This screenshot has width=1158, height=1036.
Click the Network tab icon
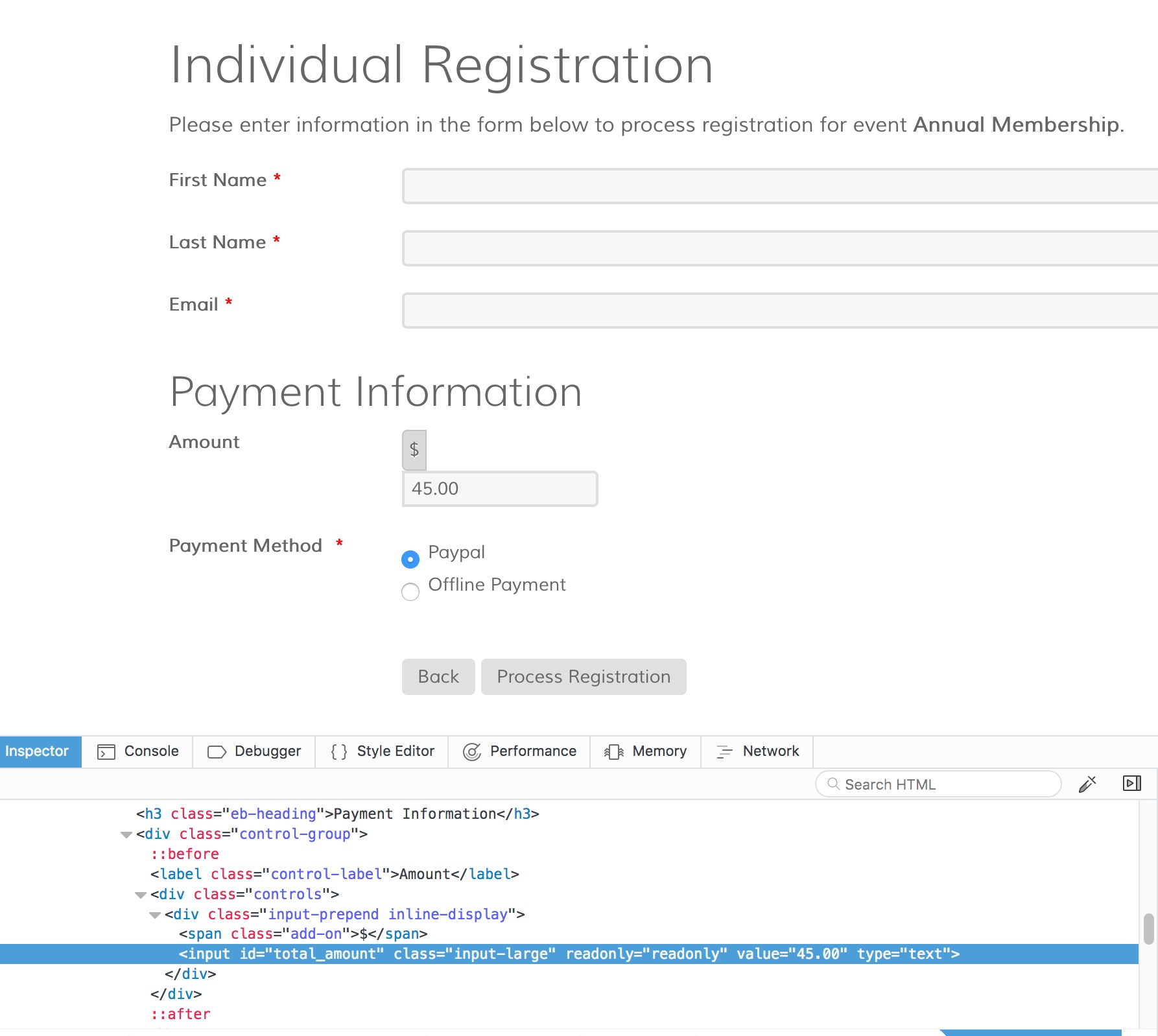pyautogui.click(x=724, y=751)
